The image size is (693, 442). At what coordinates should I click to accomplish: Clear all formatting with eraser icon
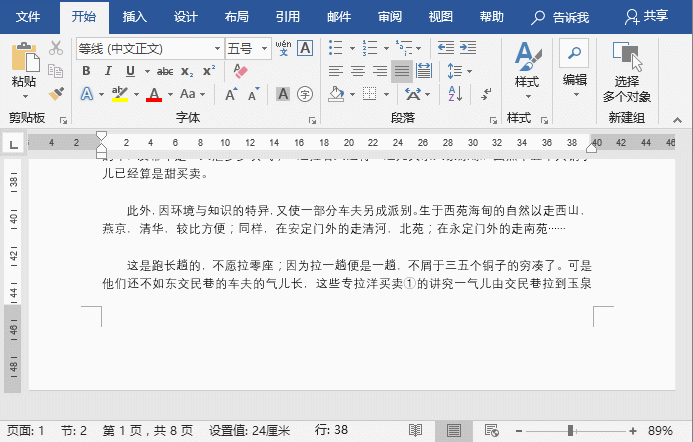tap(240, 71)
